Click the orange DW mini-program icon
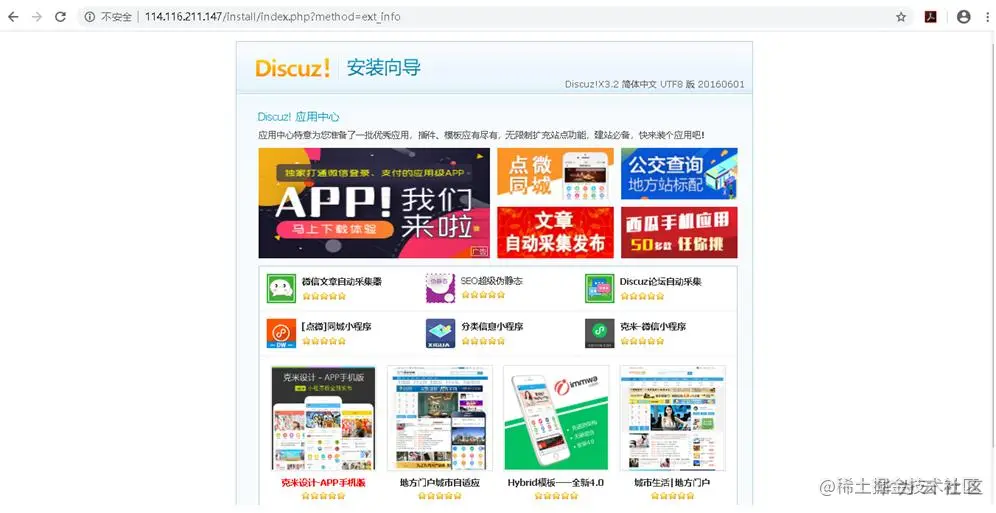The width and height of the screenshot is (996, 513). point(281,333)
